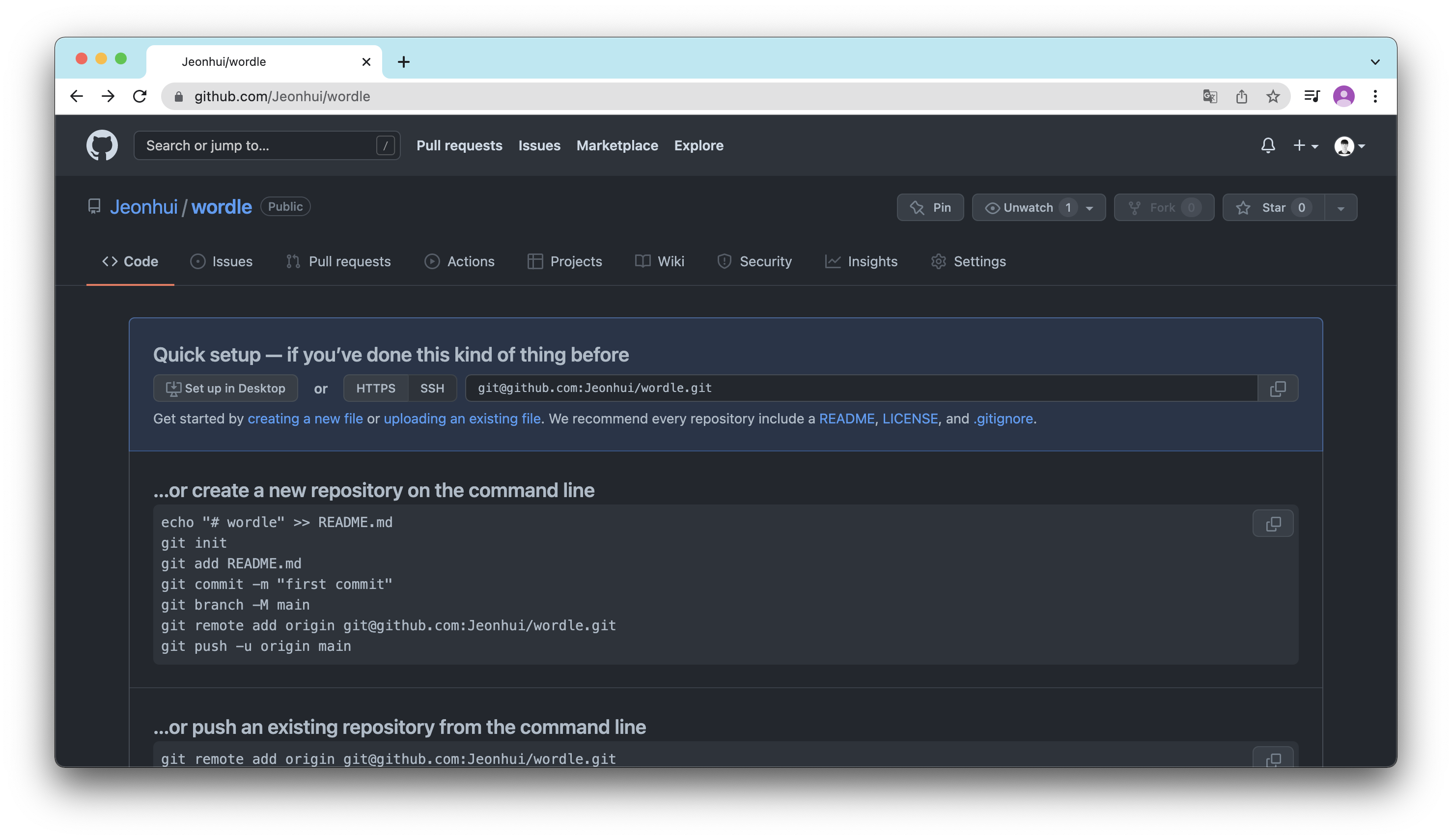Follow uploading an existing file link

[x=462, y=419]
